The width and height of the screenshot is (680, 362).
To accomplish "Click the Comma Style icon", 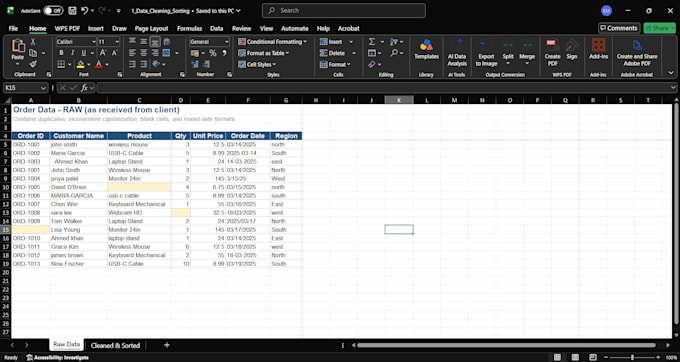I will (x=224, y=53).
